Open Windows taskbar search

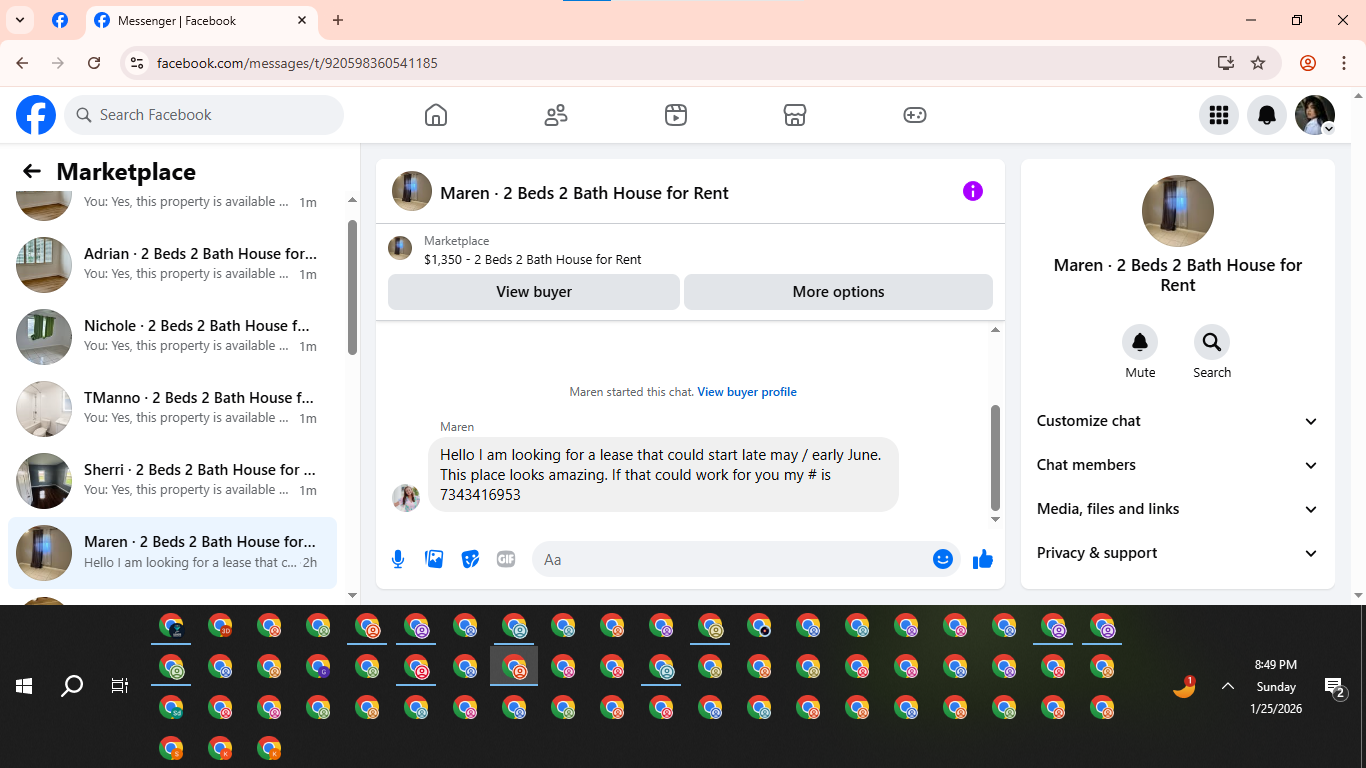pos(72,686)
